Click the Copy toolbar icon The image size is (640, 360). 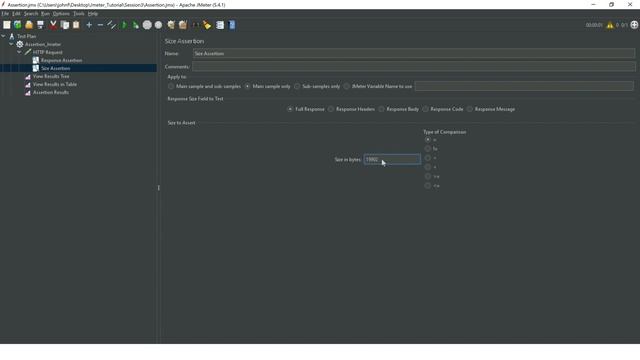pyautogui.click(x=64, y=25)
